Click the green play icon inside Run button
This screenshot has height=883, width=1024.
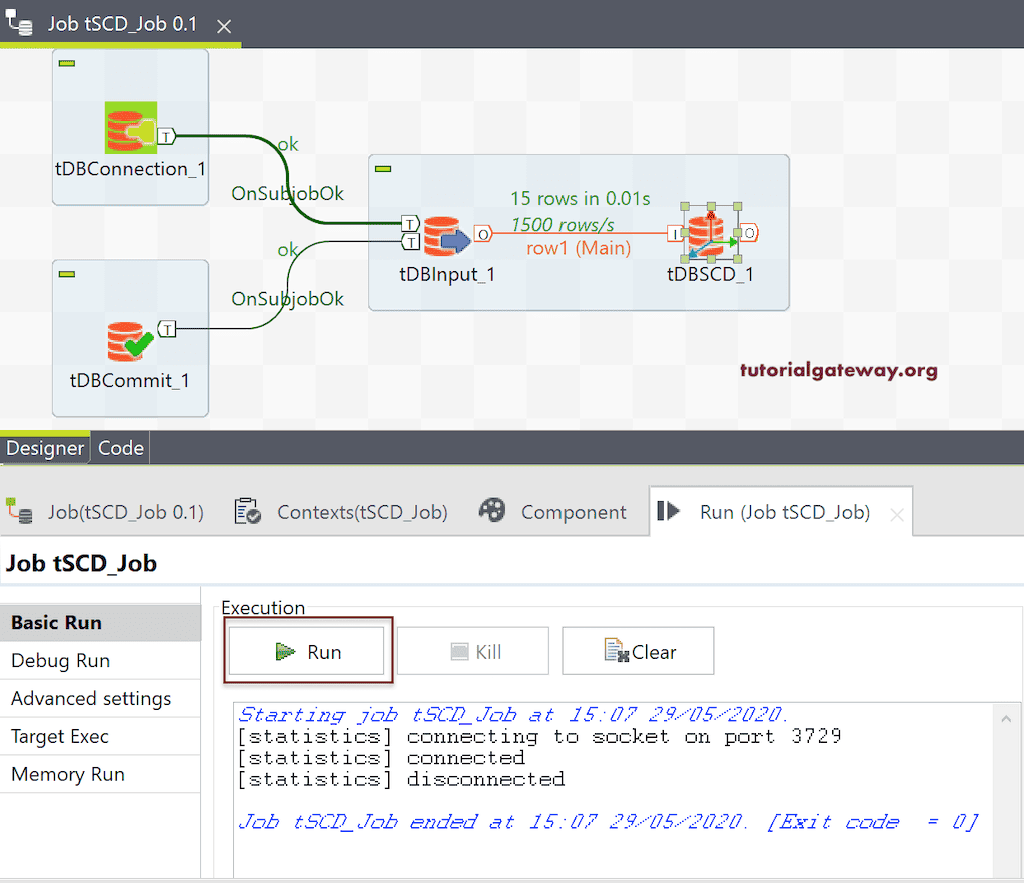[286, 651]
